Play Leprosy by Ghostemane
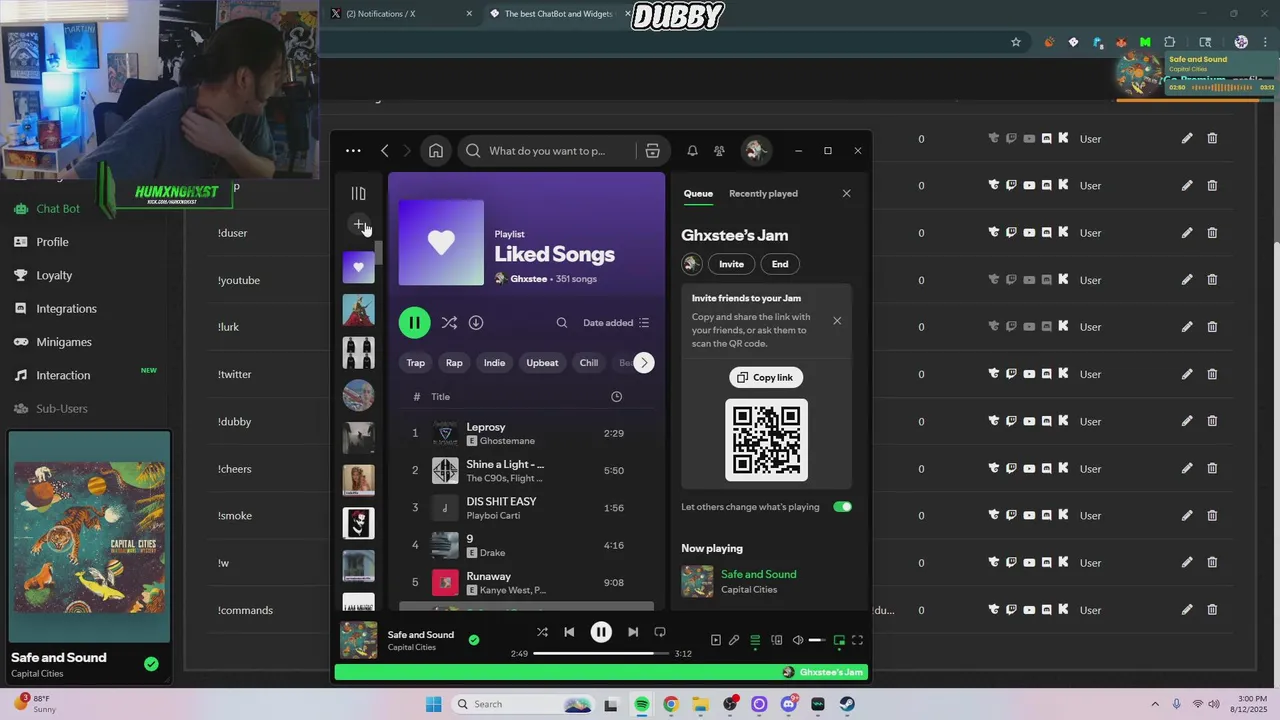The height and width of the screenshot is (720, 1280). pos(527,433)
